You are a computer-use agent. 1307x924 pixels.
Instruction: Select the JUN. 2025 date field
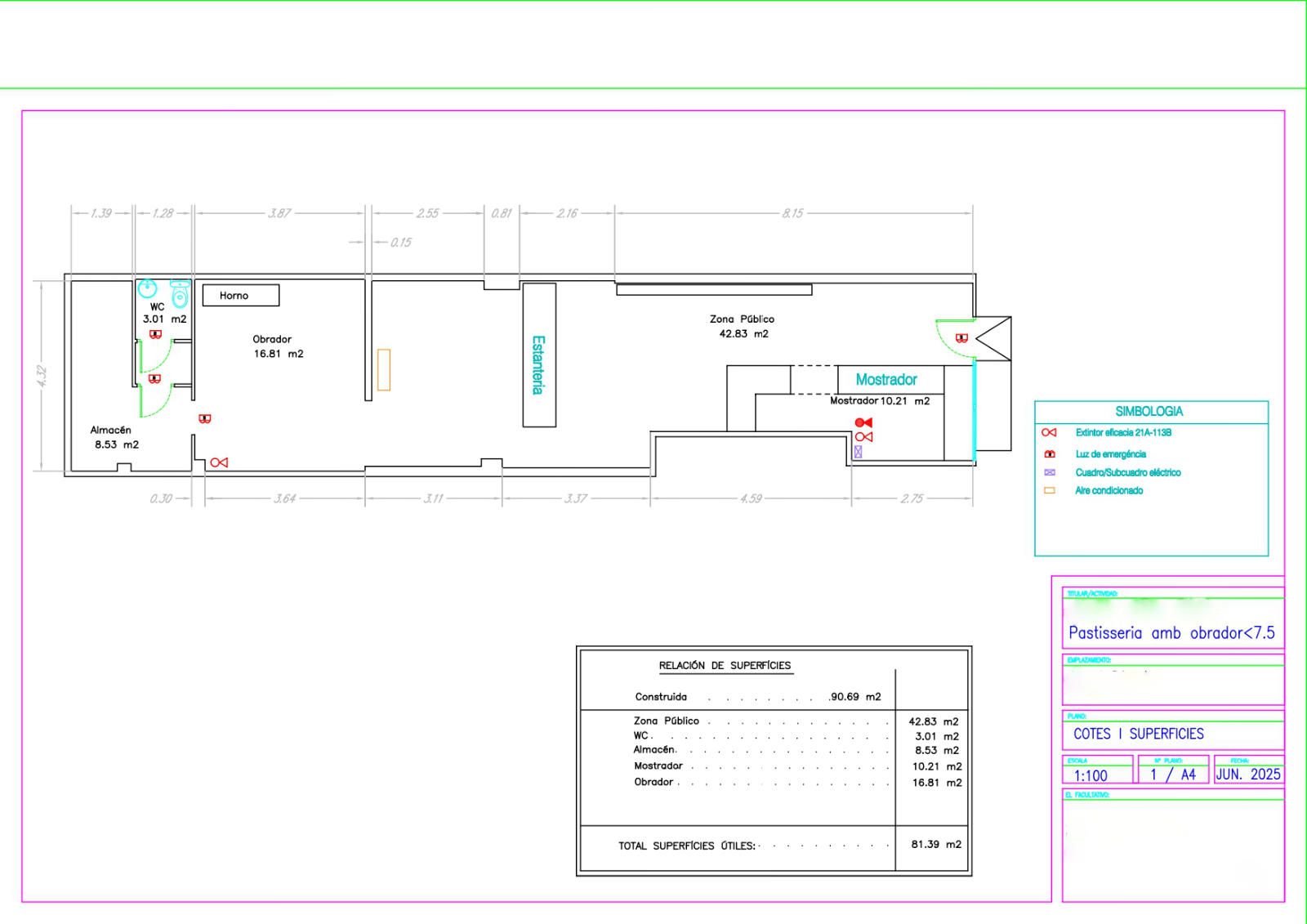[1247, 774]
